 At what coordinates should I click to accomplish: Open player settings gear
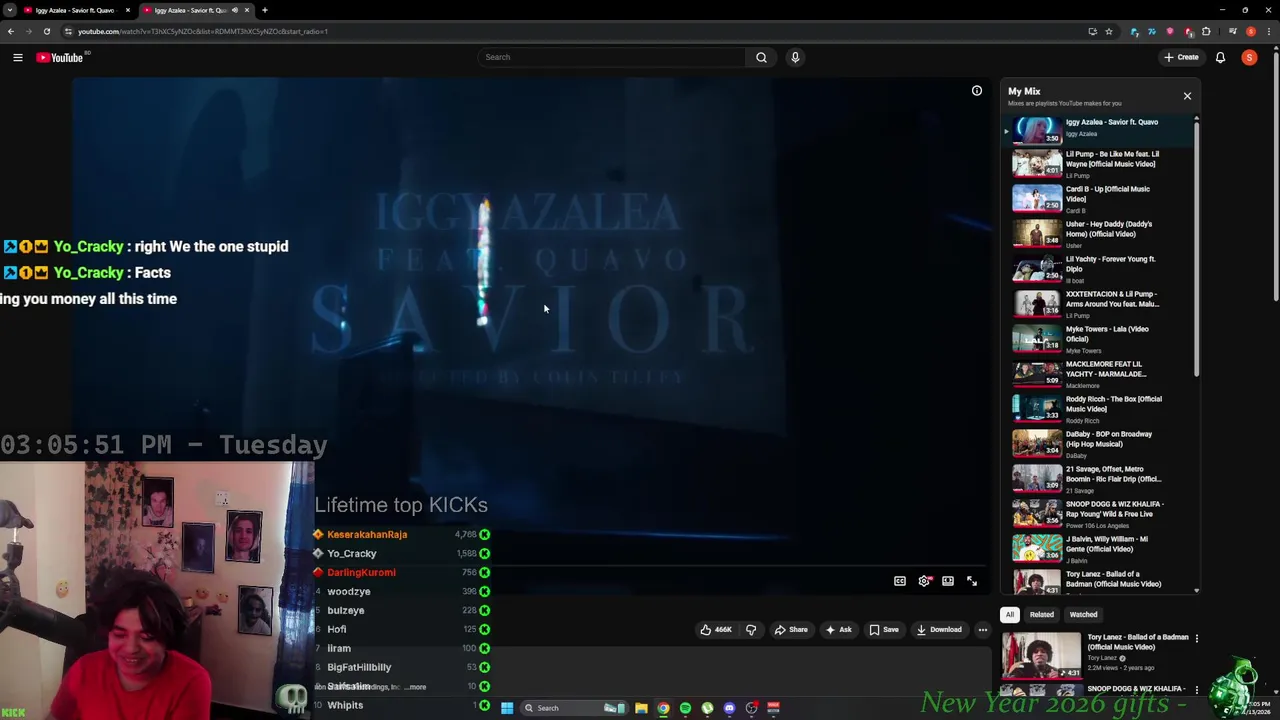click(x=924, y=581)
